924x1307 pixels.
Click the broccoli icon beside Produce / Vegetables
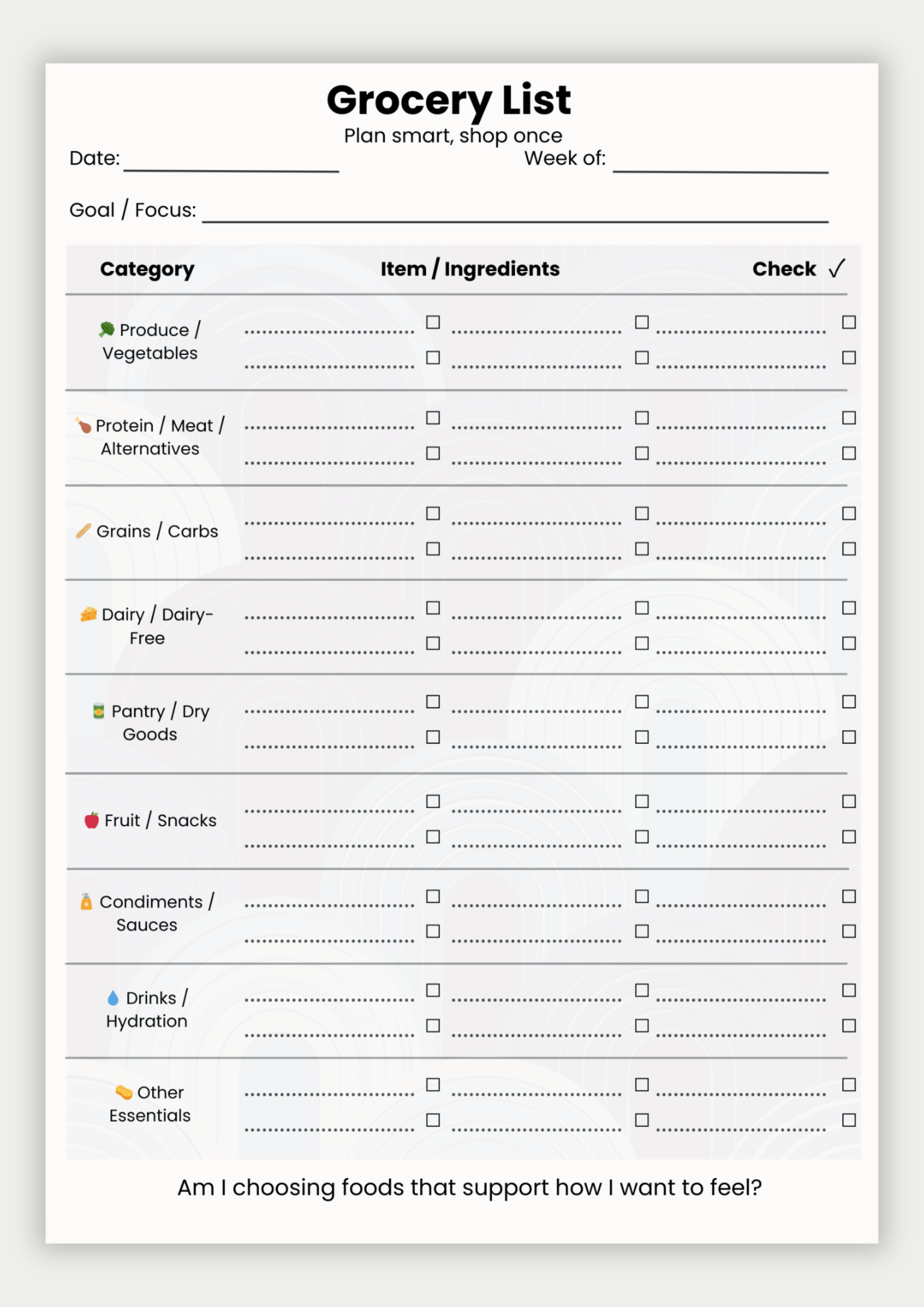point(107,329)
